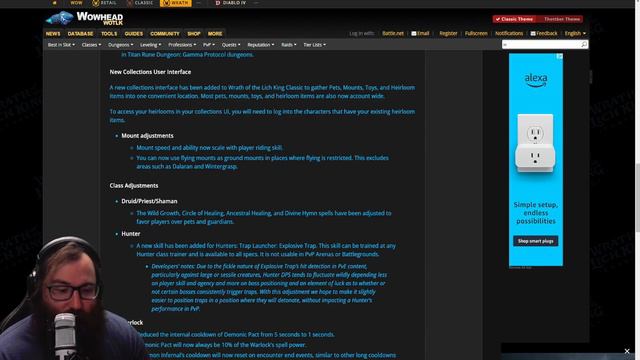This screenshot has width=640, height=360.
Task: Expand the English language dropdown
Action: click(x=575, y=33)
